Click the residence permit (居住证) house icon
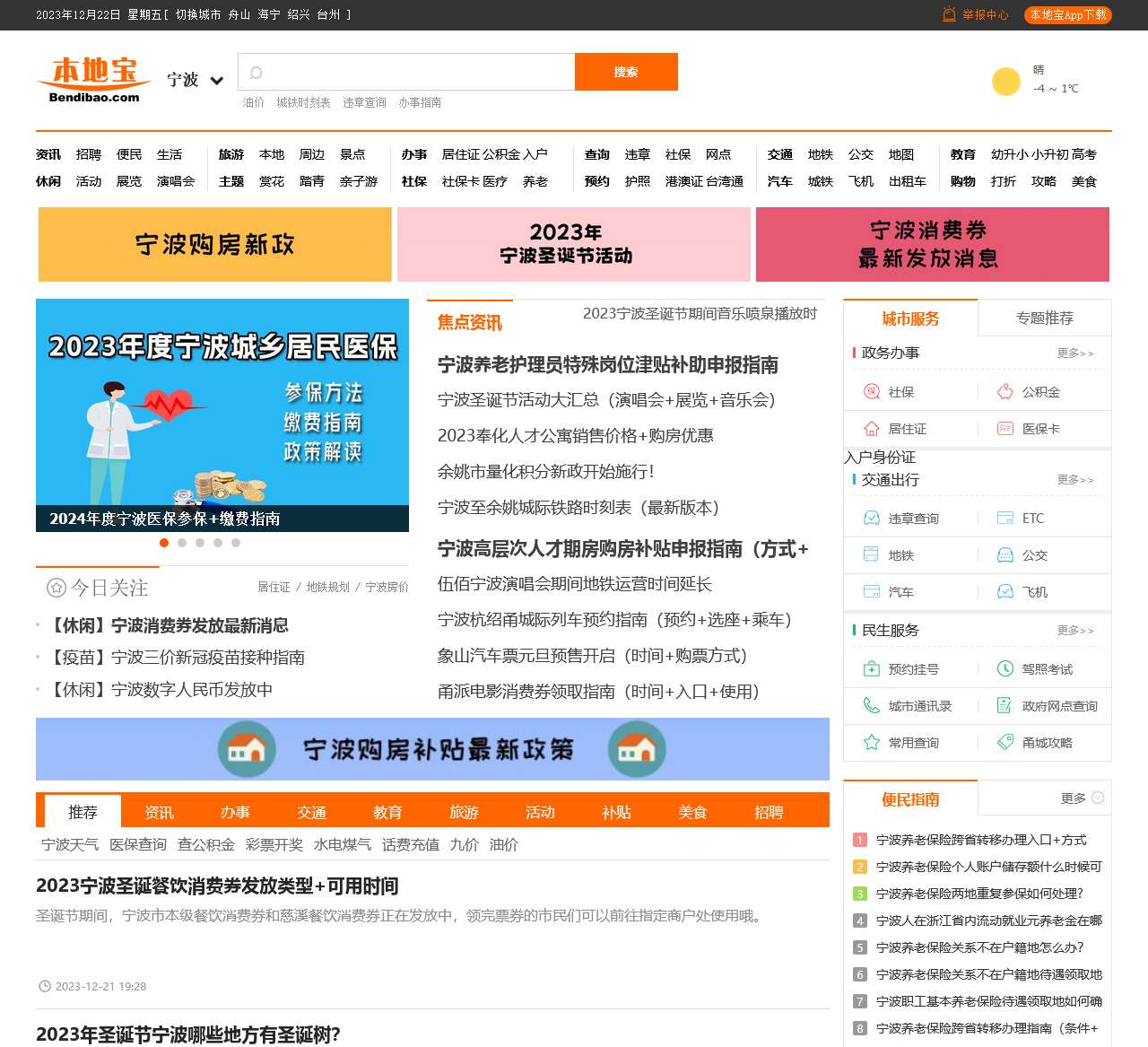The height and width of the screenshot is (1047, 1148). coord(871,429)
